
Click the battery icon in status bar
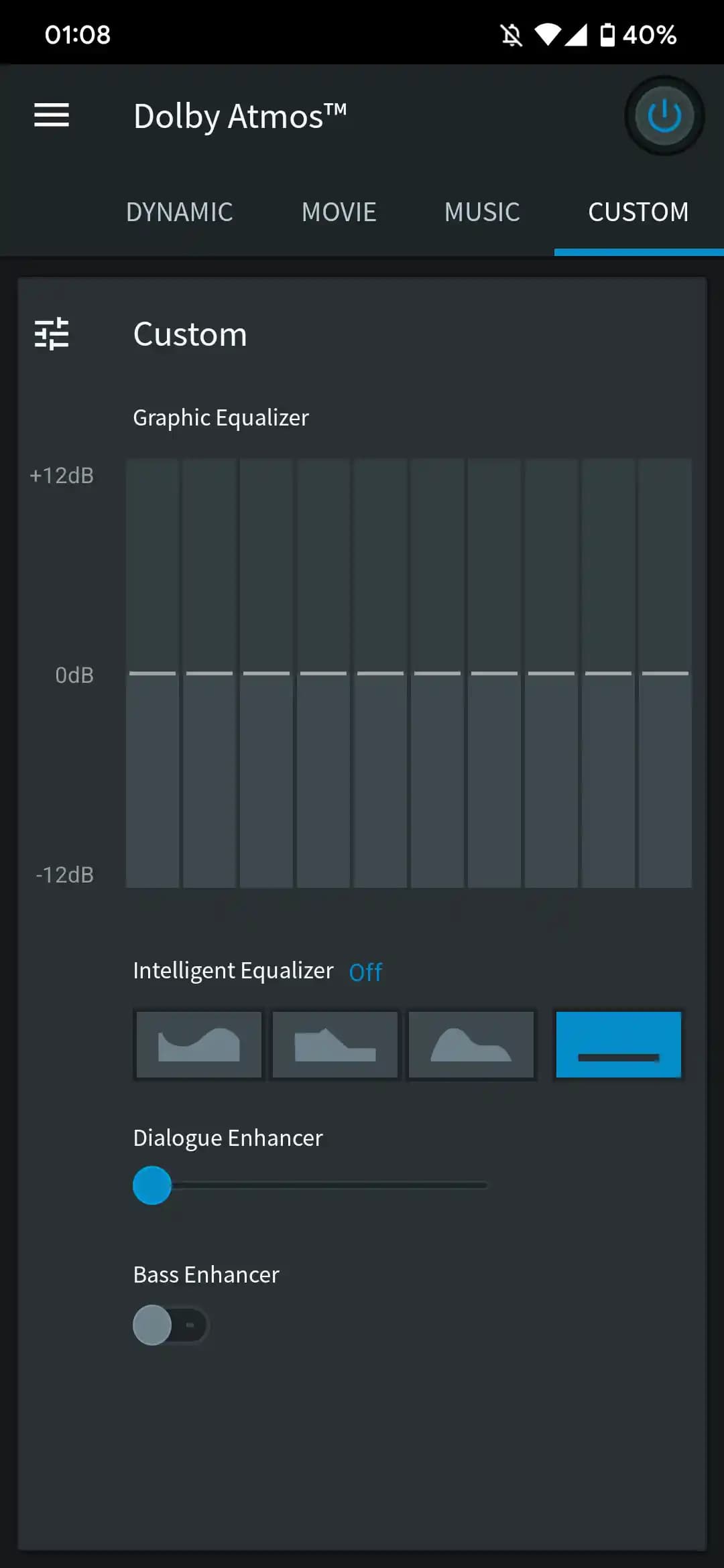click(607, 35)
